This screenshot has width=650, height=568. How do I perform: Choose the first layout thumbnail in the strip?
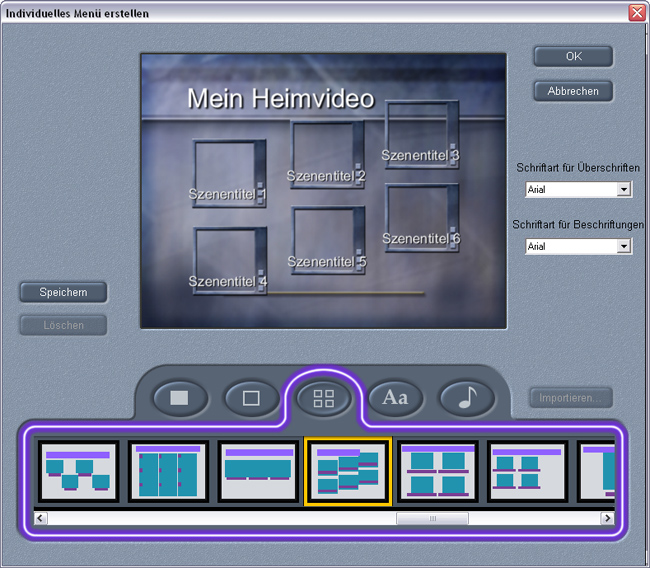tap(78, 470)
